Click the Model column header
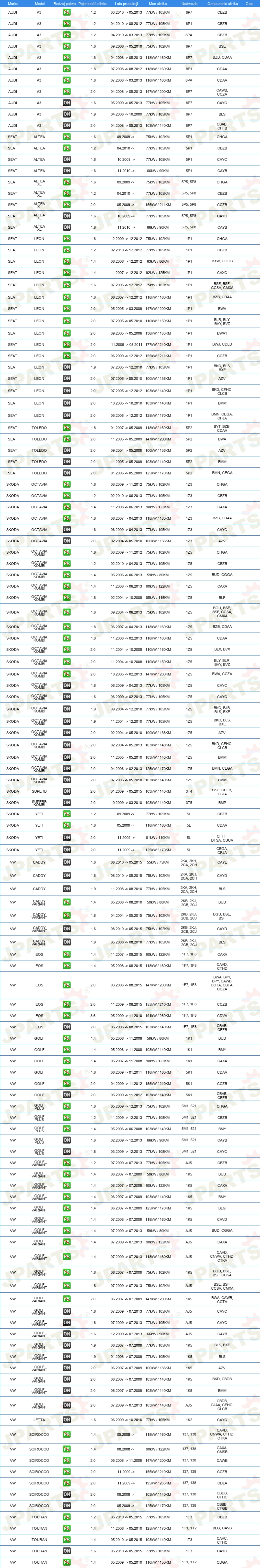The width and height of the screenshot is (260, 1568). tap(40, 4)
